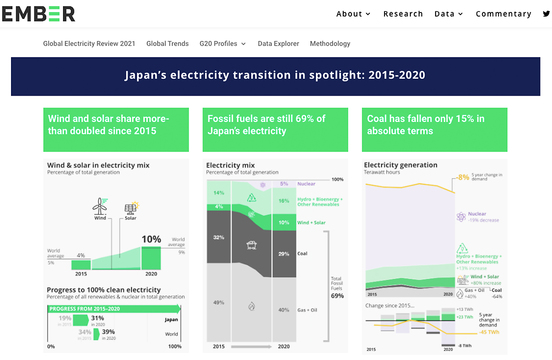Open the Global Trends page

tap(168, 44)
